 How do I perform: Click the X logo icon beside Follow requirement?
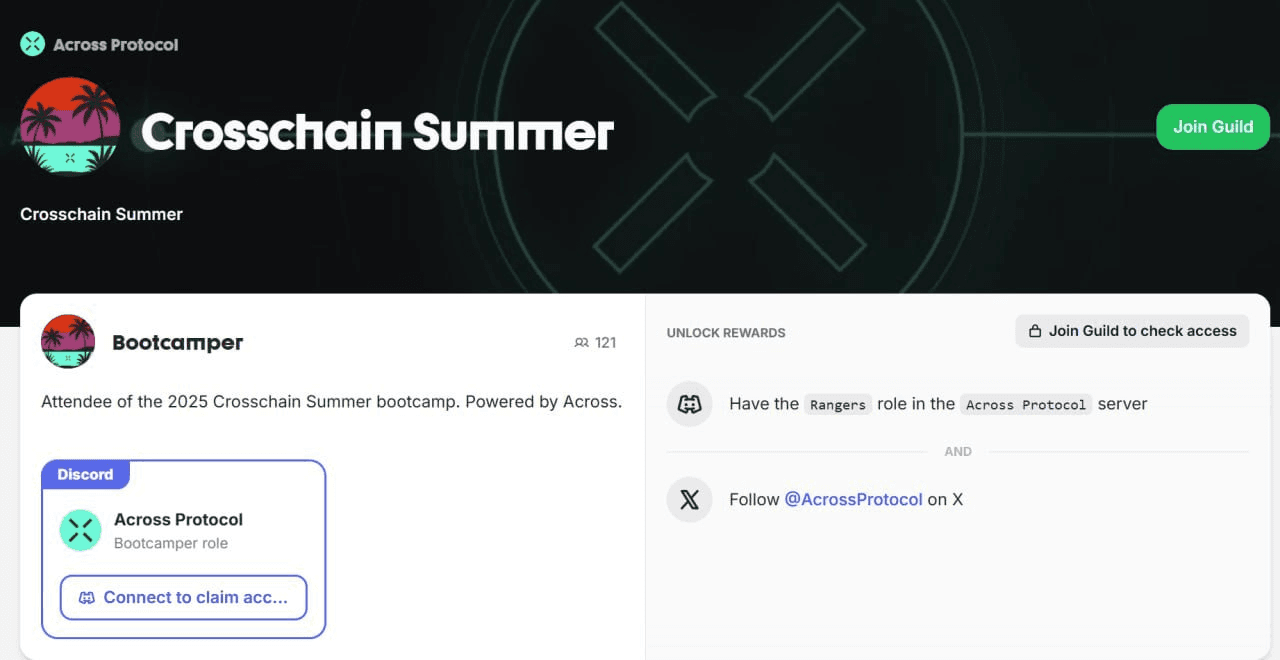pos(690,499)
